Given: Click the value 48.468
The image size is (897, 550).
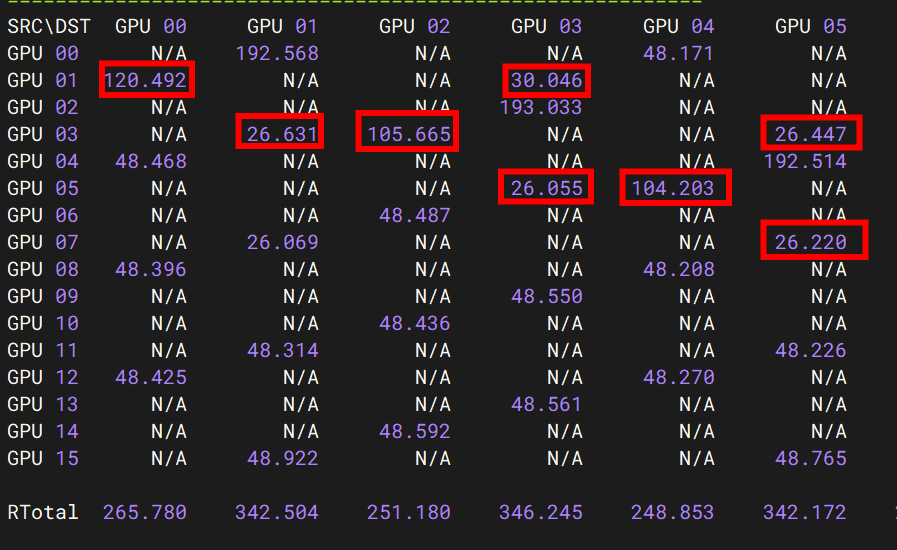Looking at the screenshot, I should 151,161.
